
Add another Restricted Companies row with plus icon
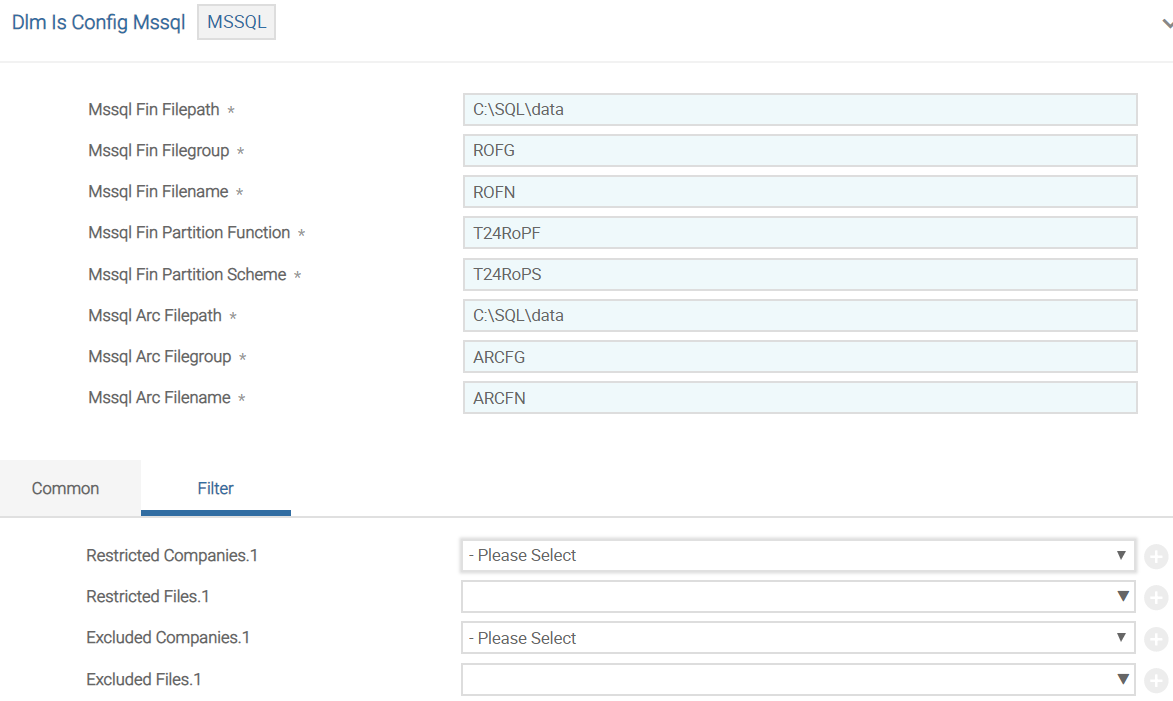point(1155,557)
